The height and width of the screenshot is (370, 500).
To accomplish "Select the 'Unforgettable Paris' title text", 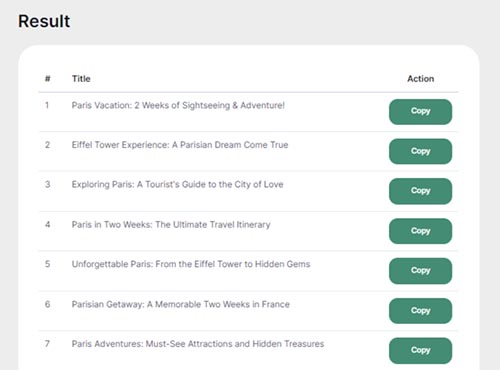I will pyautogui.click(x=191, y=264).
